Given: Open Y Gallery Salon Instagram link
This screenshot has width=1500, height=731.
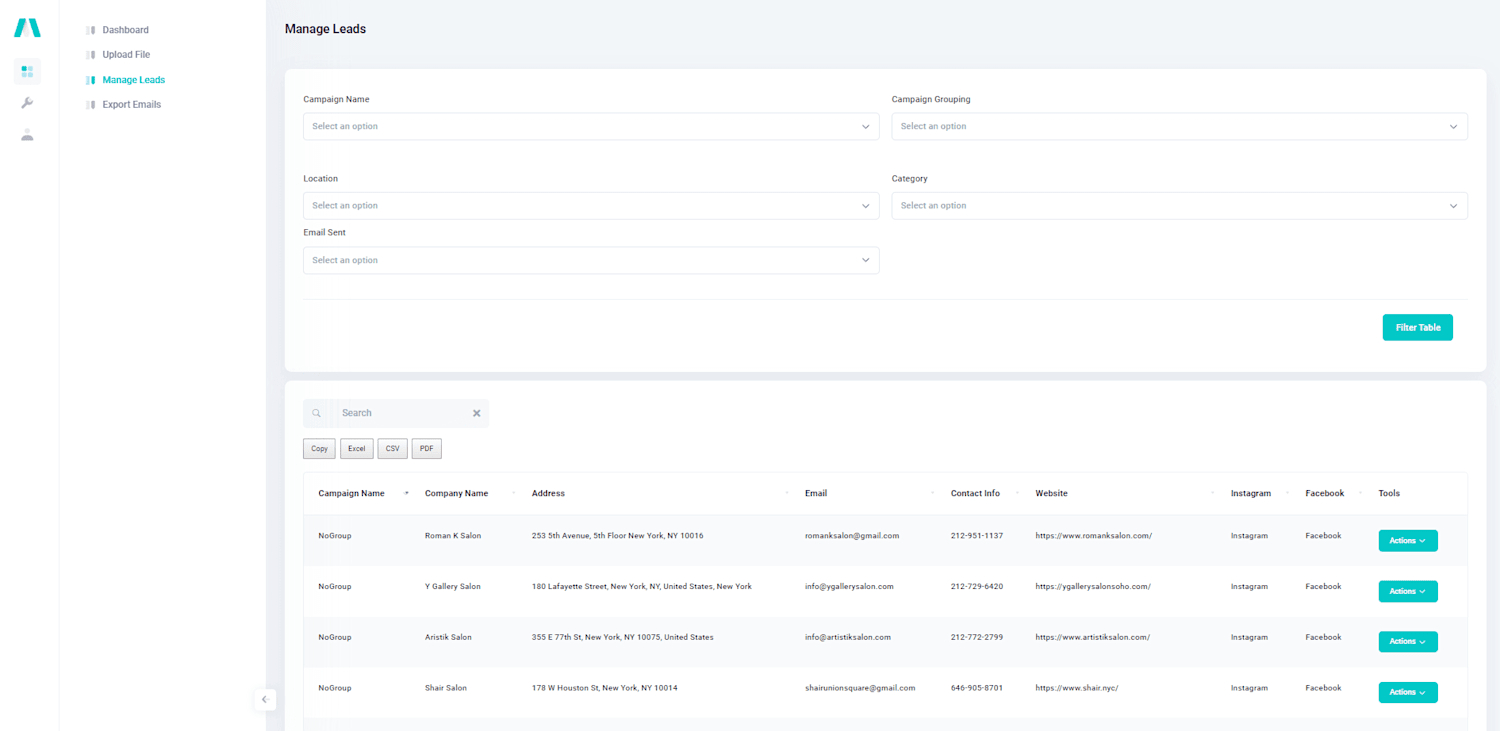Looking at the screenshot, I should (1249, 586).
